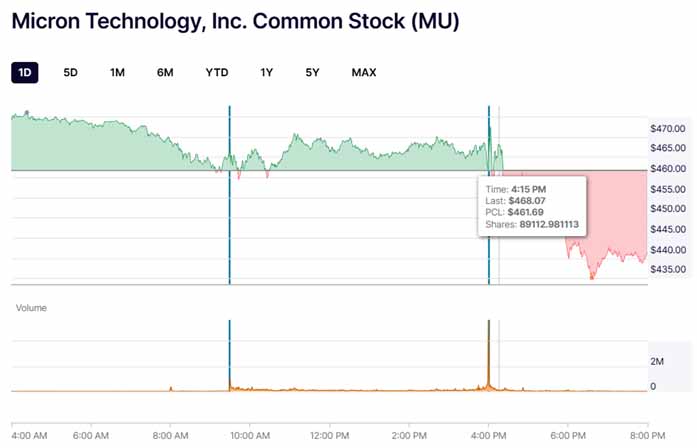697x448 pixels.
Task: Click the red after-hours low point near 6:30 PM
Action: tap(592, 277)
